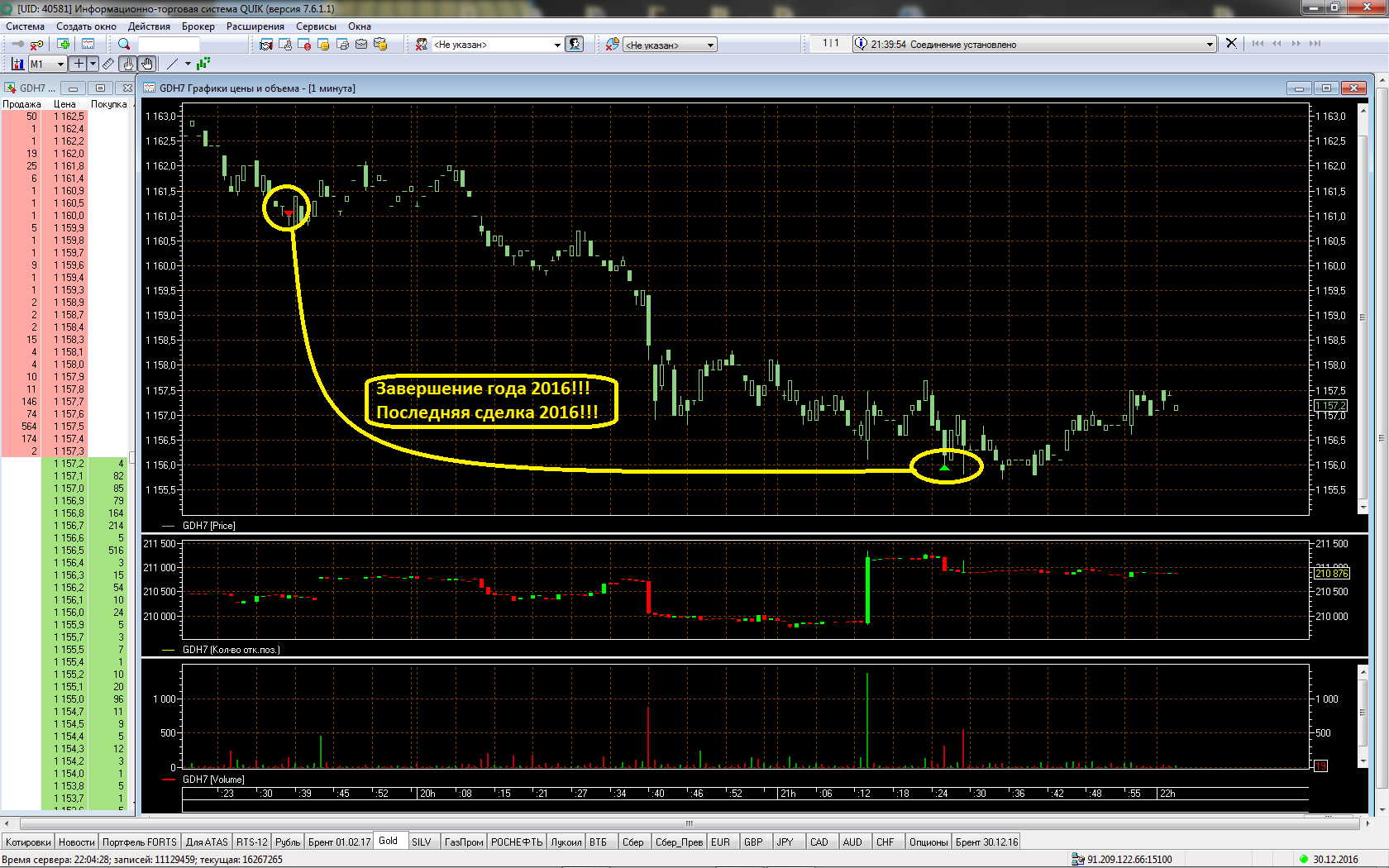Click the disconnect key icon with red cross
The image size is (1389, 868).
click(x=36, y=44)
